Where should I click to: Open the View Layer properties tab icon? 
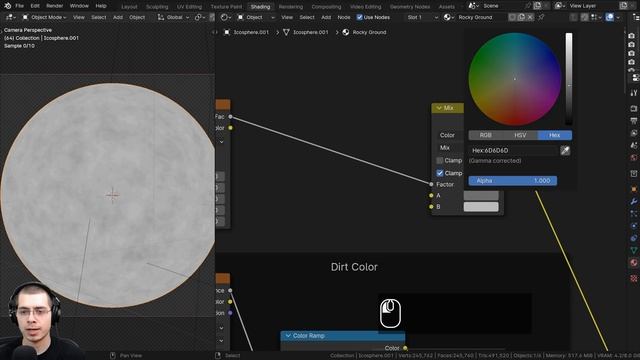634,133
